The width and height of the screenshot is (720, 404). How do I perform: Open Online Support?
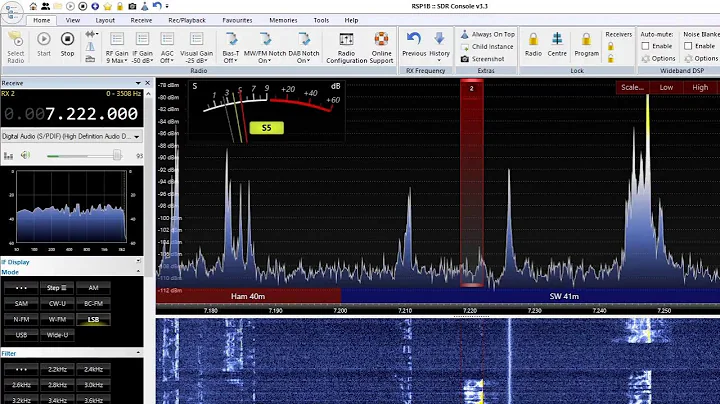click(381, 47)
